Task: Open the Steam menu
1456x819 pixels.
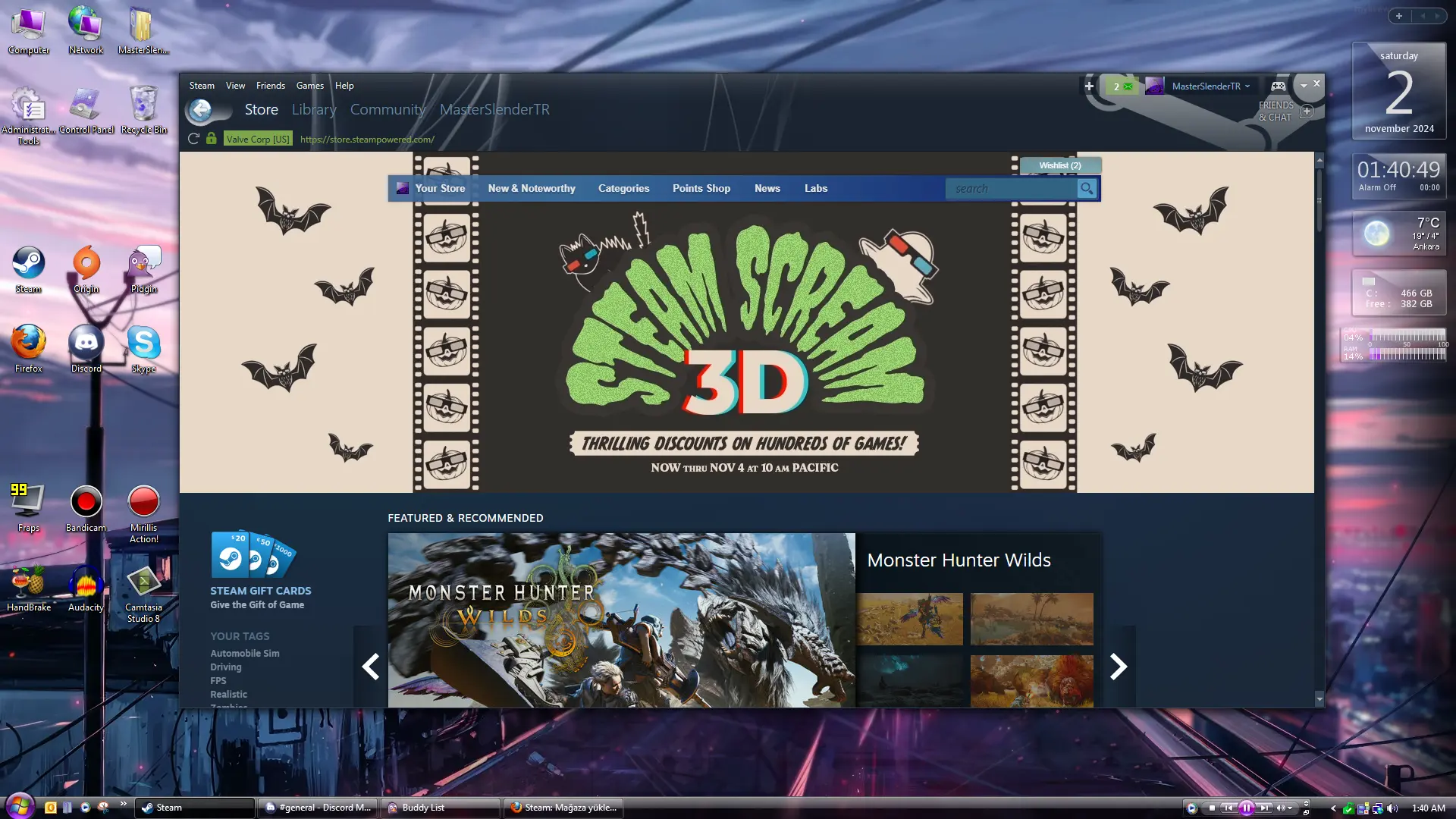Action: (202, 86)
